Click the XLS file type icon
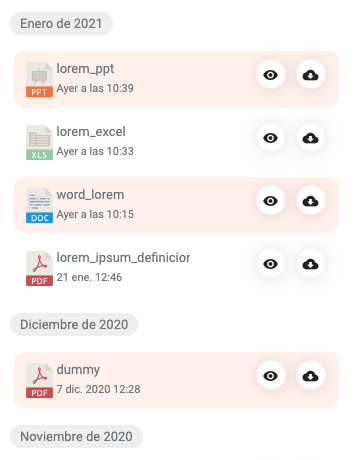 39,142
